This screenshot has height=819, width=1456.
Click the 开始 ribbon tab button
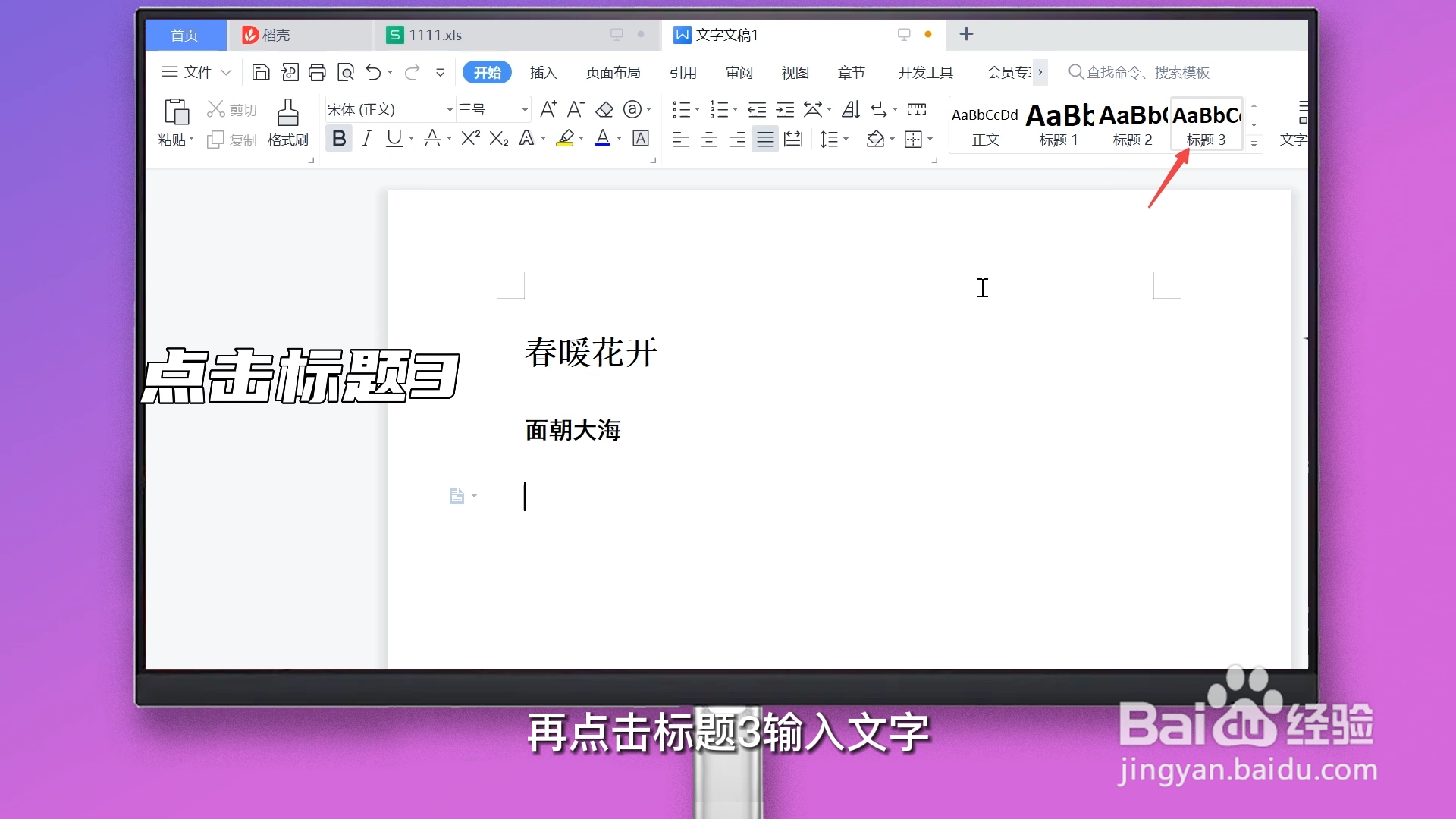tap(487, 73)
